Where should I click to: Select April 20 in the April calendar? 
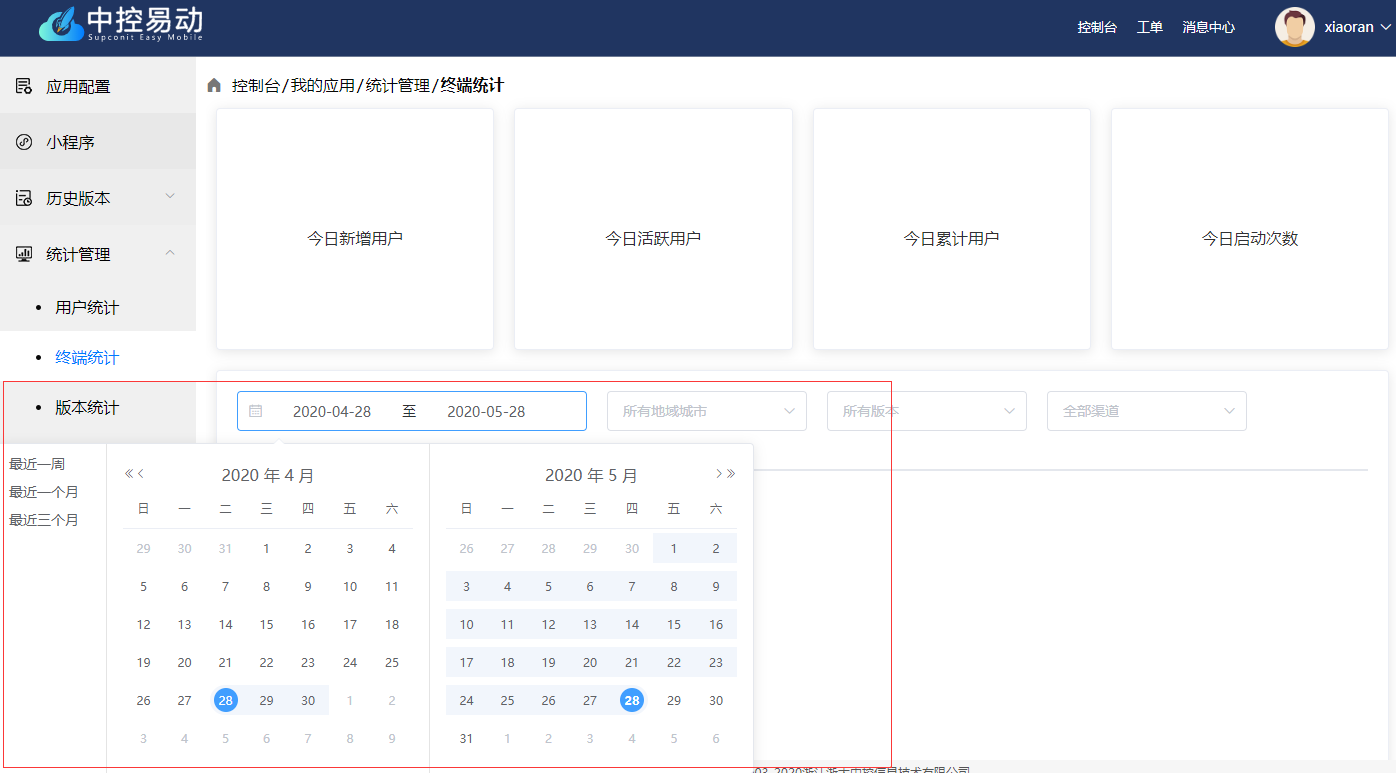click(185, 663)
